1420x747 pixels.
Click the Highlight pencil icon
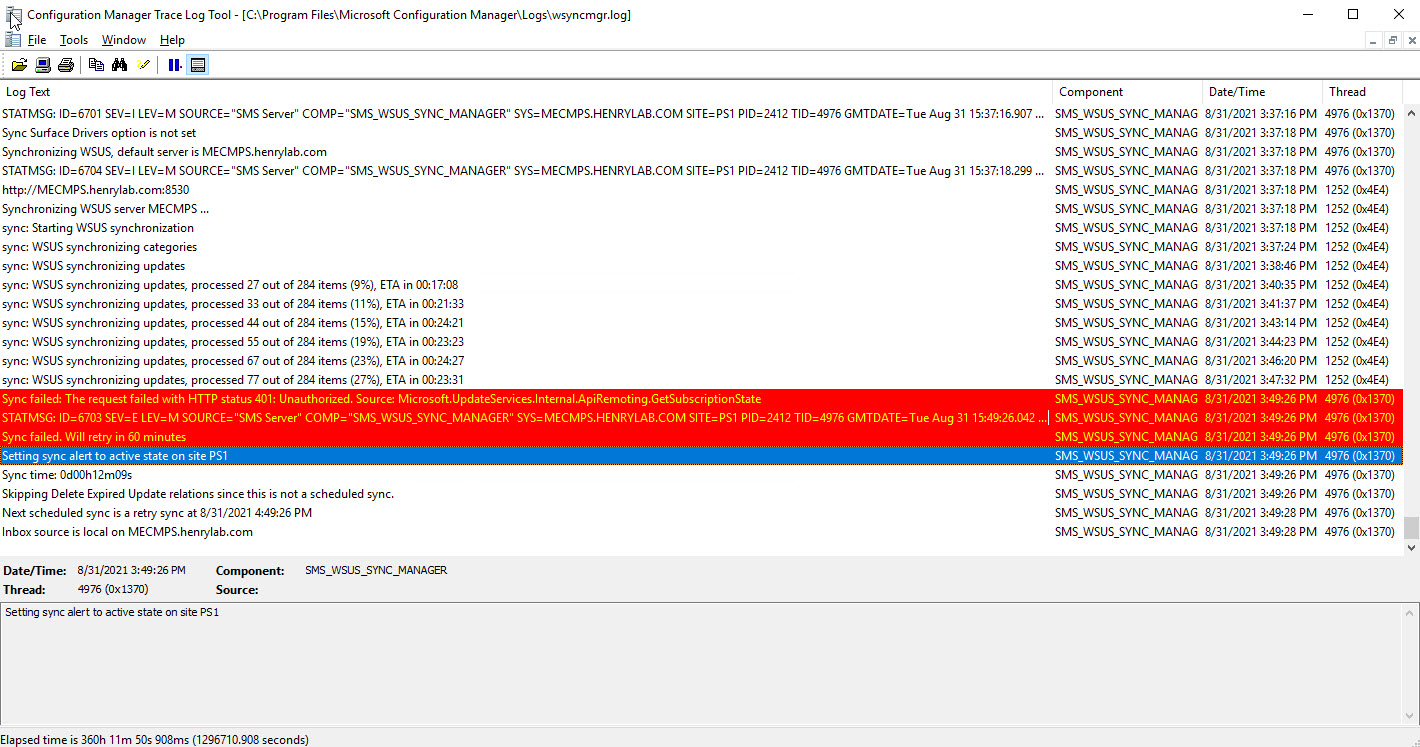(x=143, y=65)
